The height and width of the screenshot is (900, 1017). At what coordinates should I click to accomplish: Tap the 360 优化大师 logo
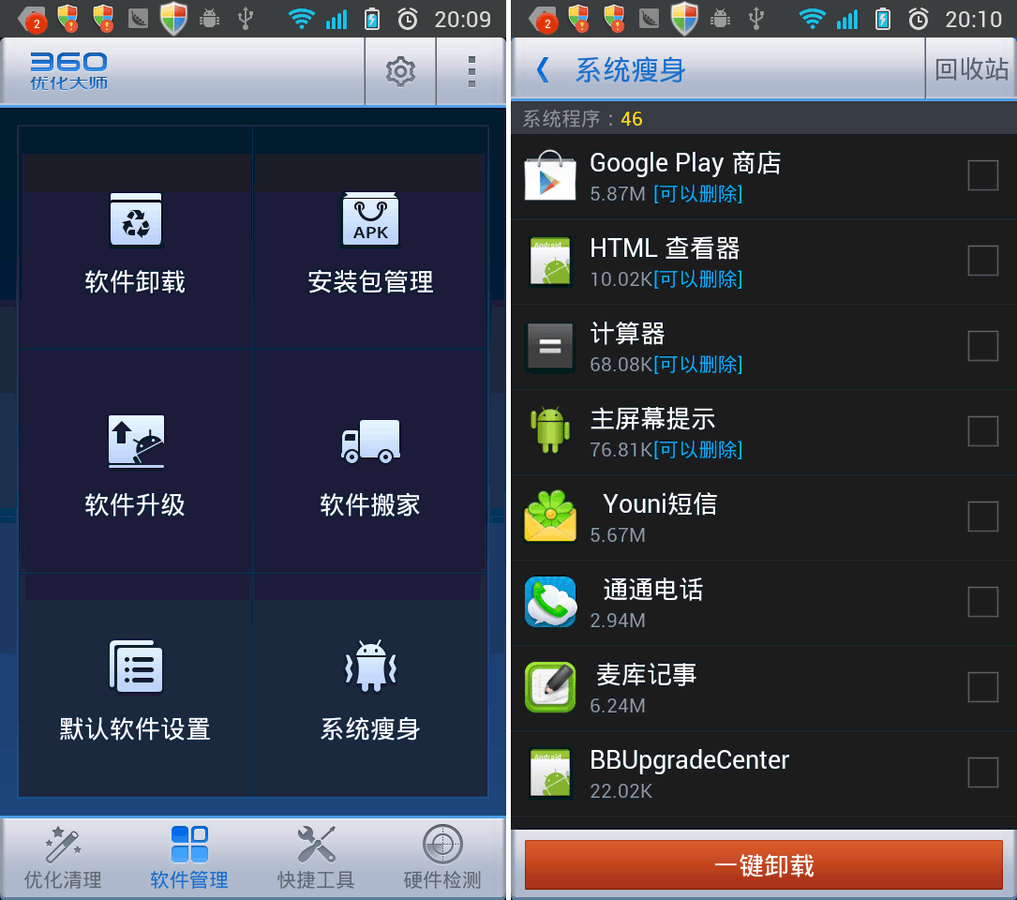(69, 71)
